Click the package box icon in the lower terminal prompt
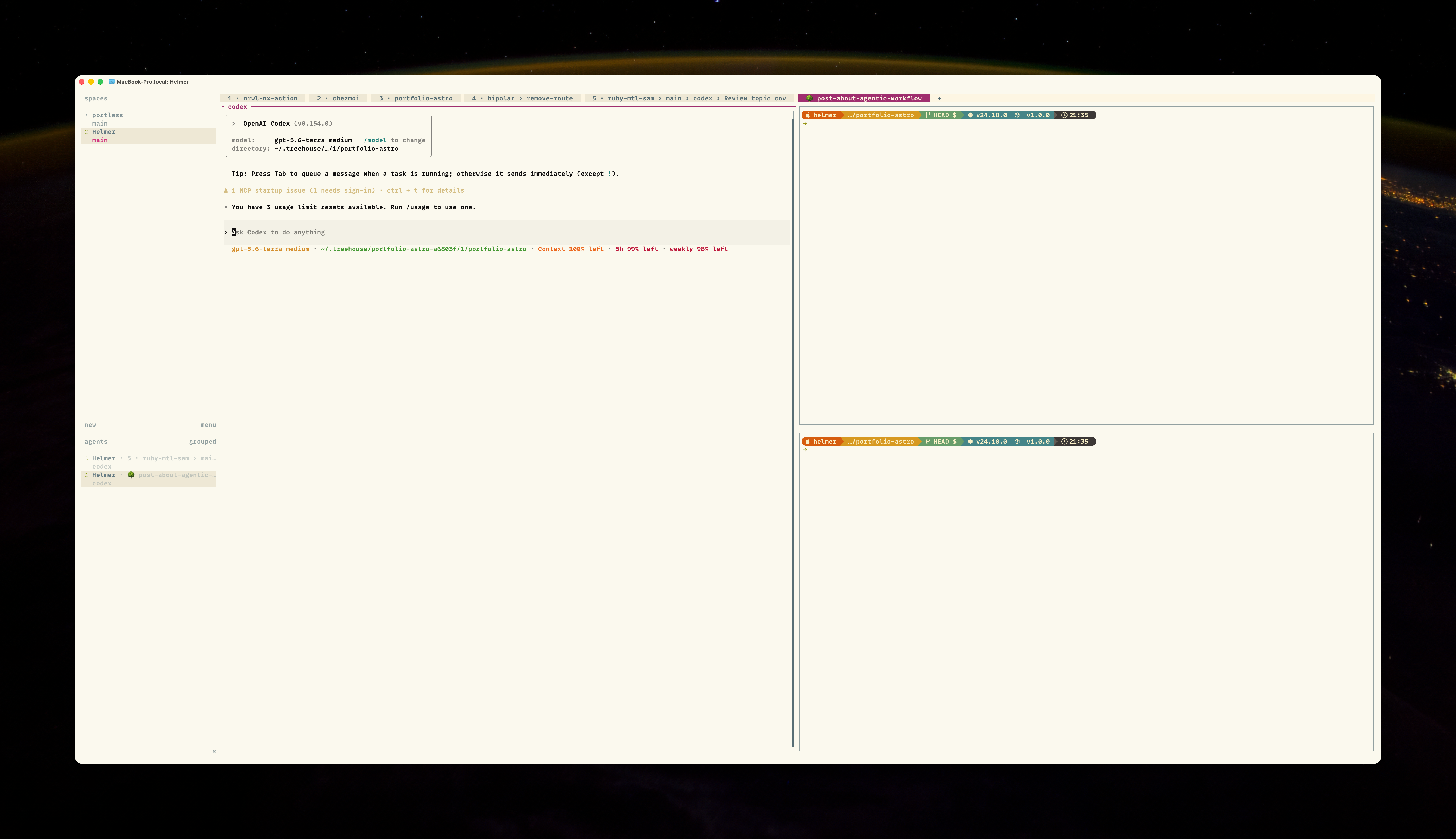Image resolution: width=1456 pixels, height=839 pixels. (x=1017, y=441)
